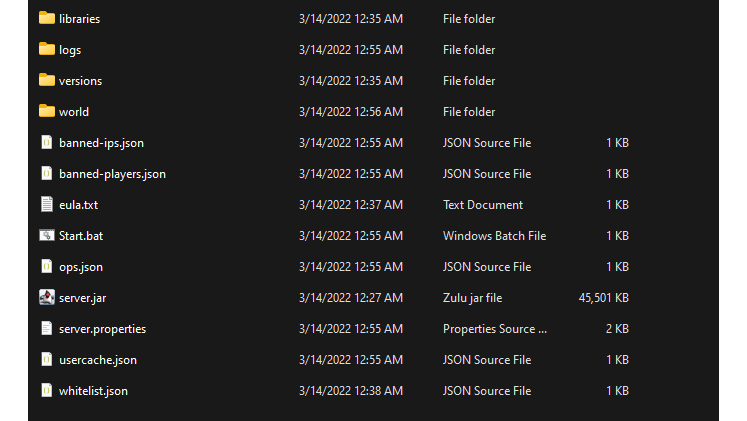This screenshot has height=421, width=747.
Task: Click the ops.json file icon
Action: [46, 266]
